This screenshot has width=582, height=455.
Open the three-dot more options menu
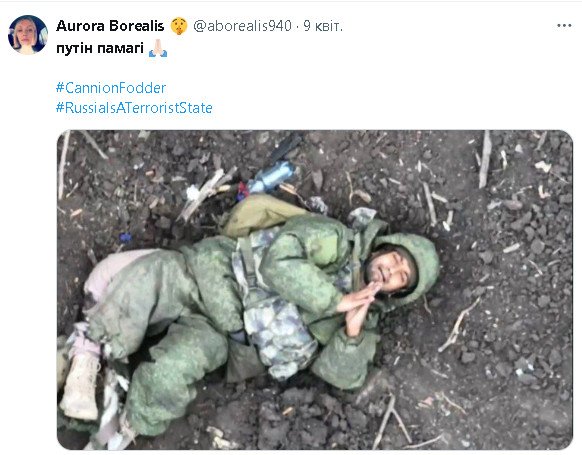pyautogui.click(x=564, y=26)
